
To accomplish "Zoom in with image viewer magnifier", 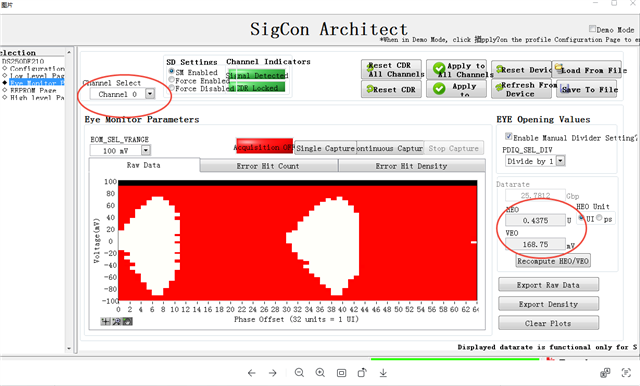I will 320,373.
